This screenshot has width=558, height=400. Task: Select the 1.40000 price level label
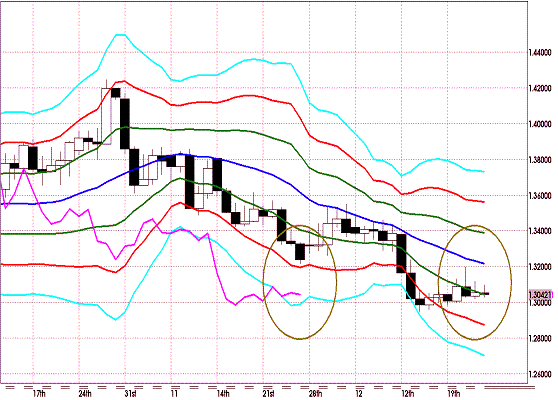(540, 124)
